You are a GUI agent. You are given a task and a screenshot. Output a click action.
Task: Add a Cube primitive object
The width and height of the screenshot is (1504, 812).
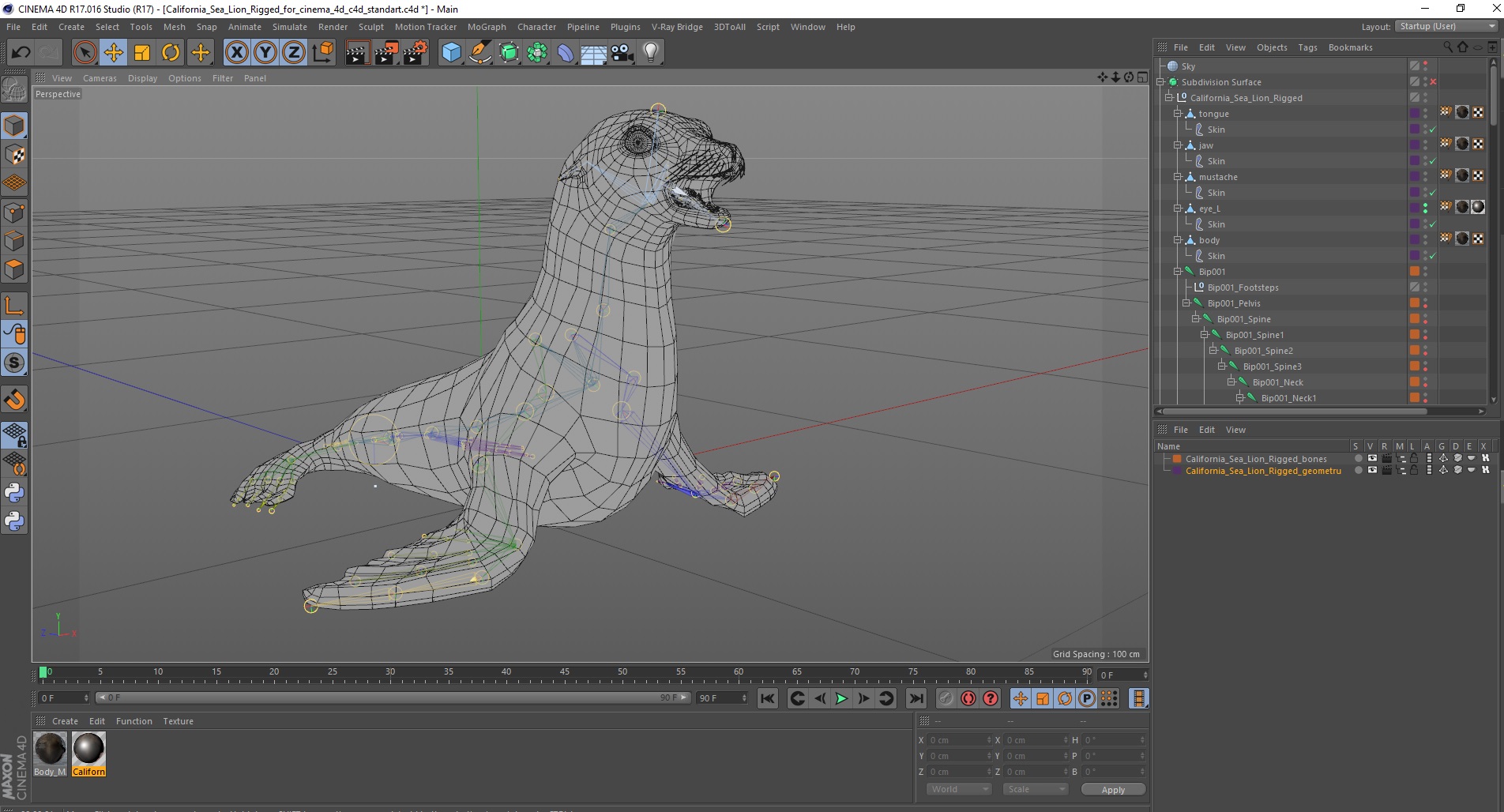pyautogui.click(x=451, y=53)
